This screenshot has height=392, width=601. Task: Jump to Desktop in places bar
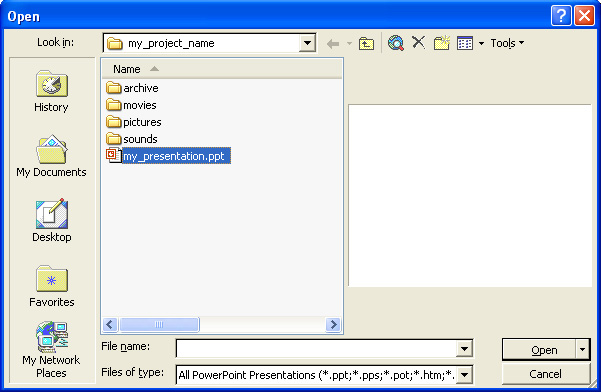pyautogui.click(x=51, y=221)
